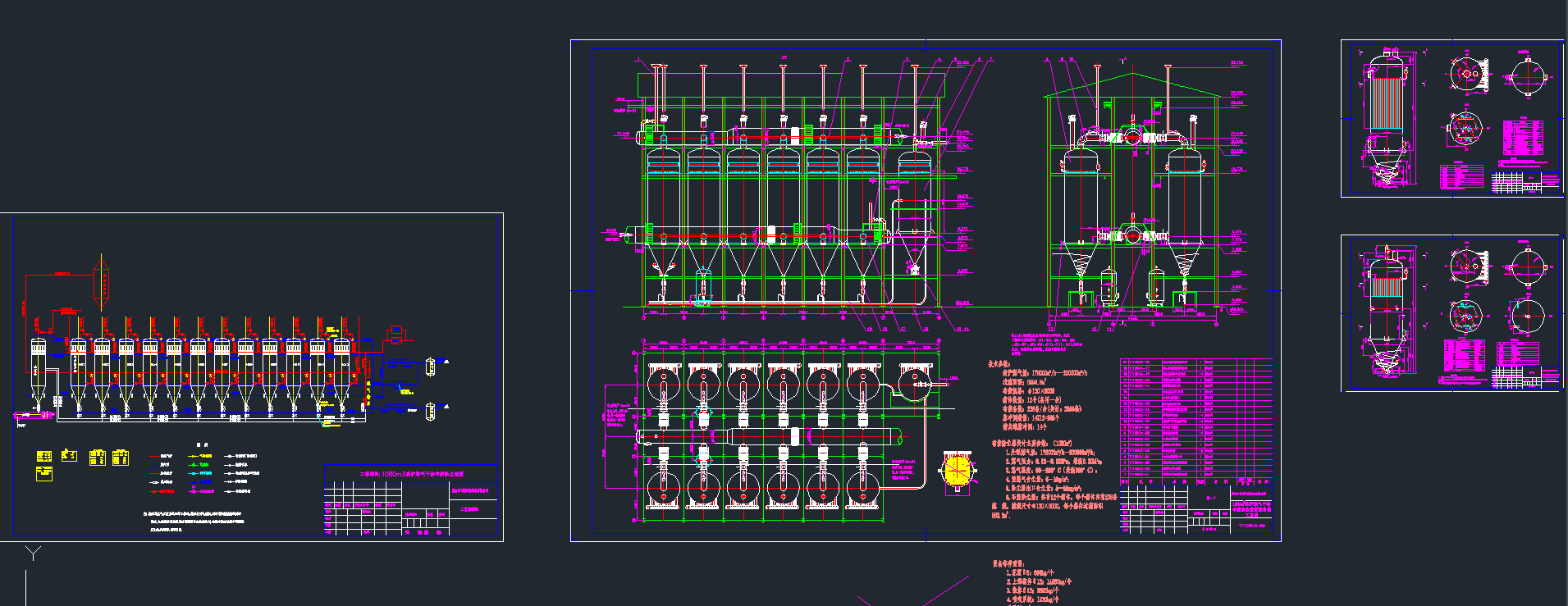Viewport: 1568px width, 606px height.
Task: Click the horizontal pipe in plan view
Action: point(771,436)
